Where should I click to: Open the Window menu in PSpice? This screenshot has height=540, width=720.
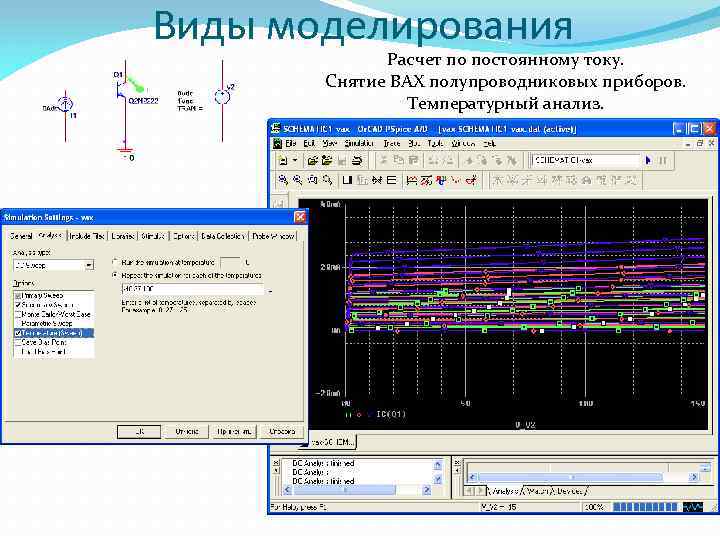tap(463, 144)
